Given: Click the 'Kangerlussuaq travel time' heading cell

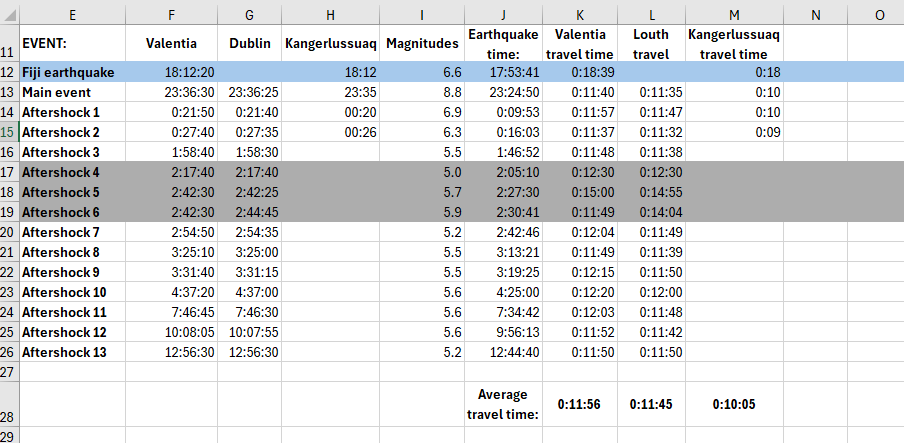Looking at the screenshot, I should (x=735, y=44).
